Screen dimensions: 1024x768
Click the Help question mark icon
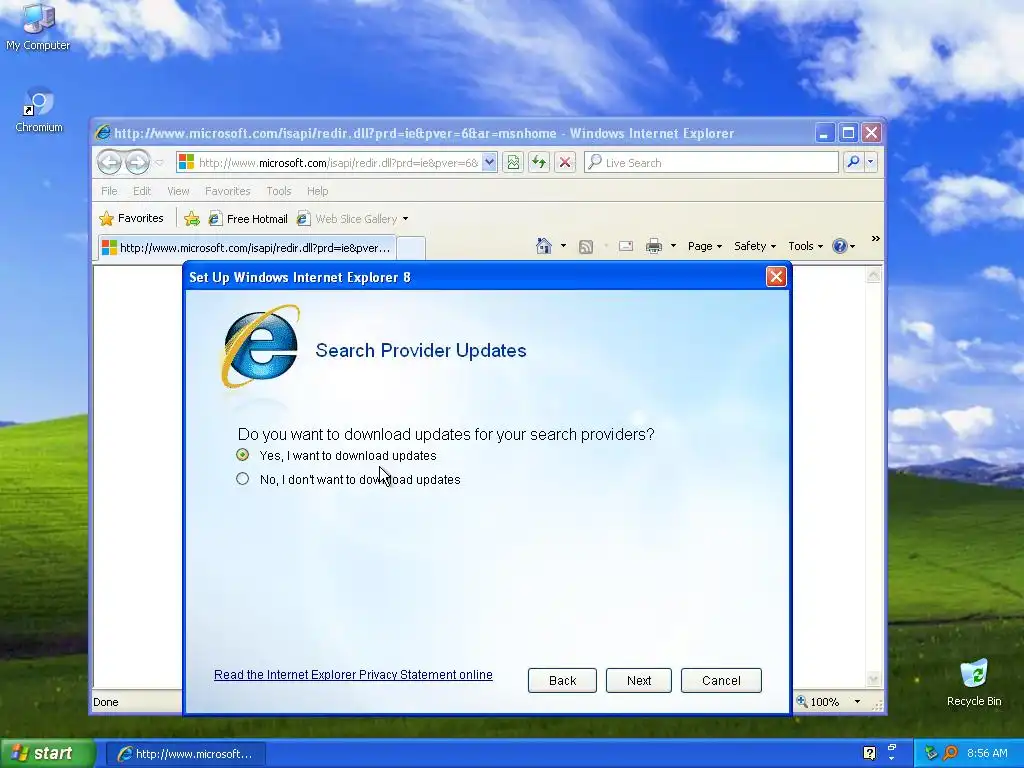[840, 246]
